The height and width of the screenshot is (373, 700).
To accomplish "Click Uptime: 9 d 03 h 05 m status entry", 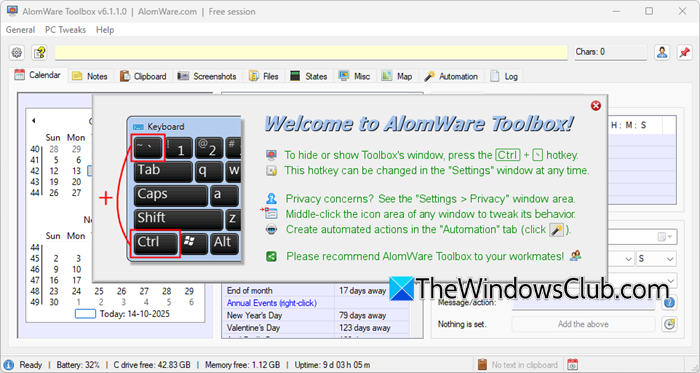I will (332, 365).
